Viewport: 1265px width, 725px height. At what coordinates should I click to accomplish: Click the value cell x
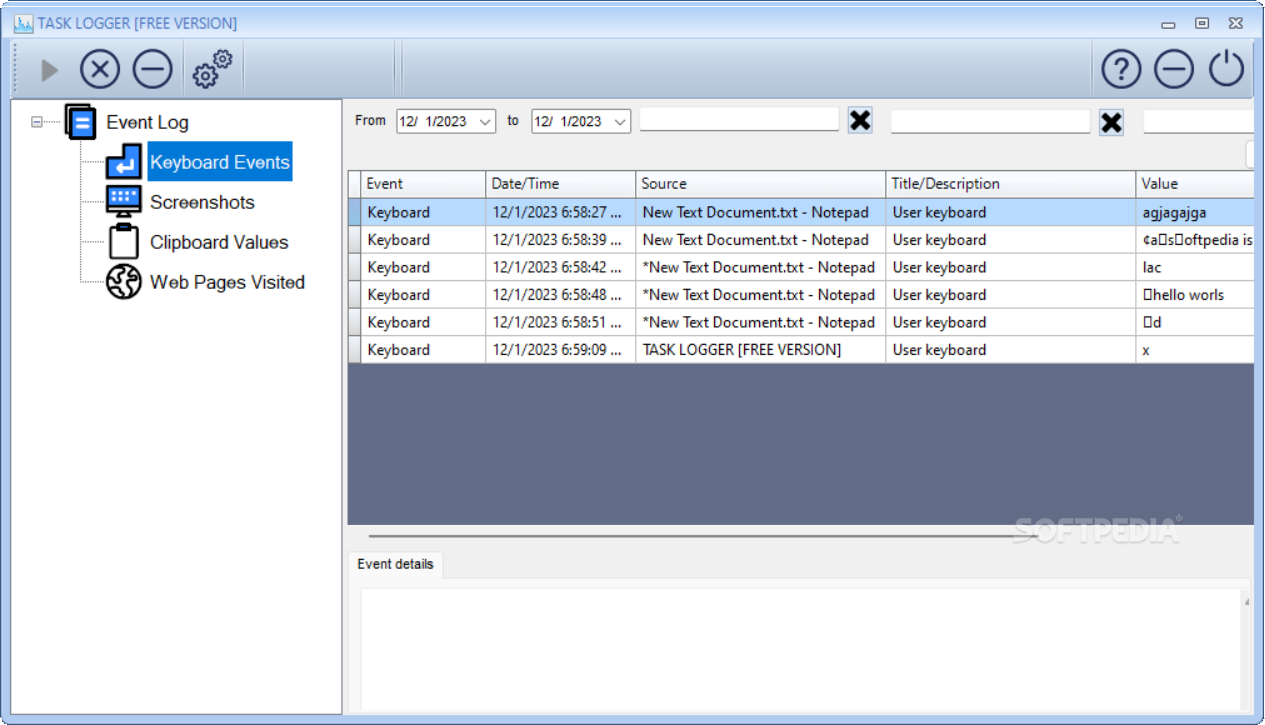pos(1195,350)
